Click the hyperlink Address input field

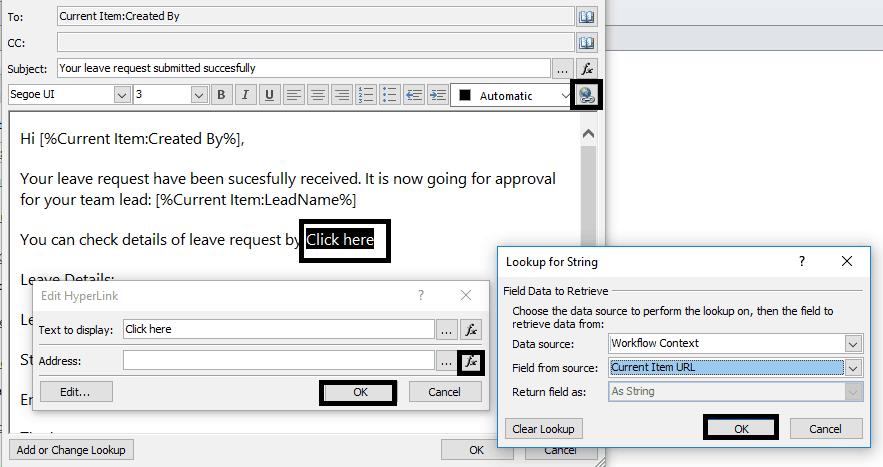(278, 361)
